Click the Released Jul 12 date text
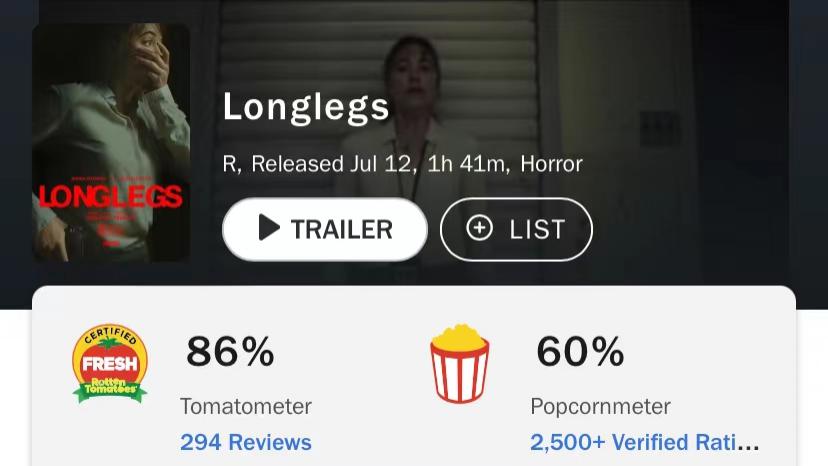 332,164
